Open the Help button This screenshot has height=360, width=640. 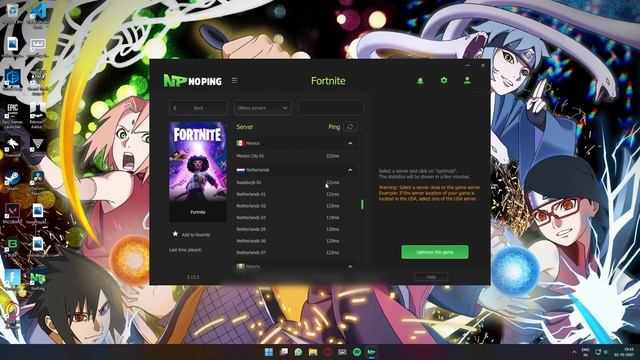[431, 277]
